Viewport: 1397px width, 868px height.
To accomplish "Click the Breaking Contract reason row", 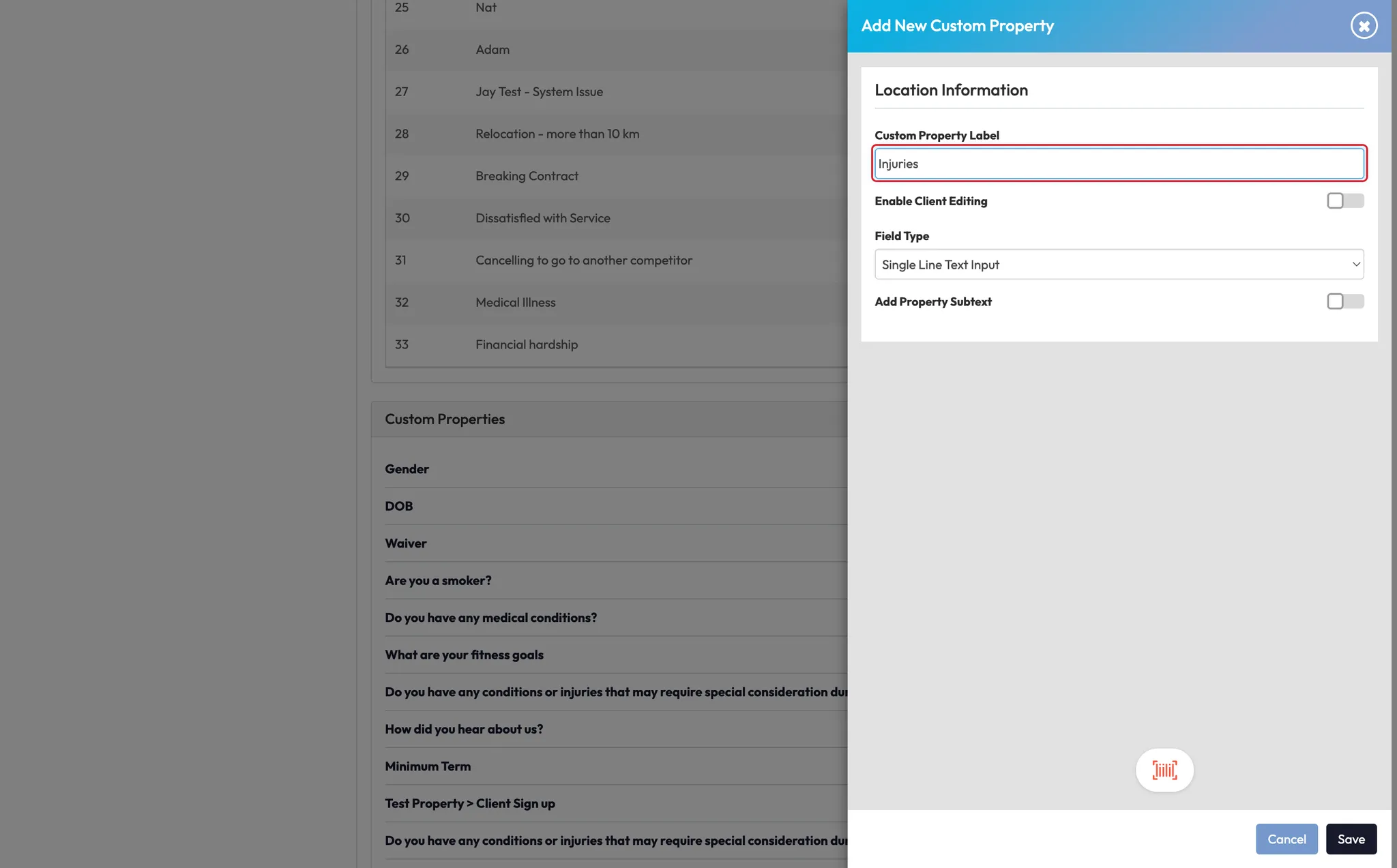I will [x=527, y=176].
